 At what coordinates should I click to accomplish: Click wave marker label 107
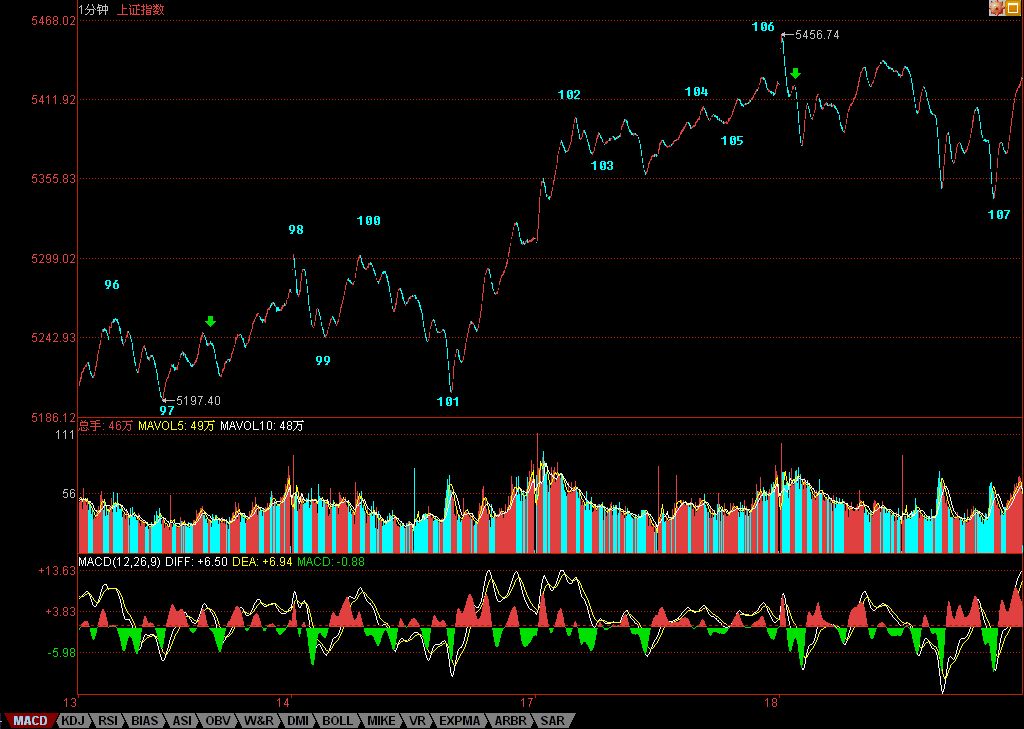998,215
